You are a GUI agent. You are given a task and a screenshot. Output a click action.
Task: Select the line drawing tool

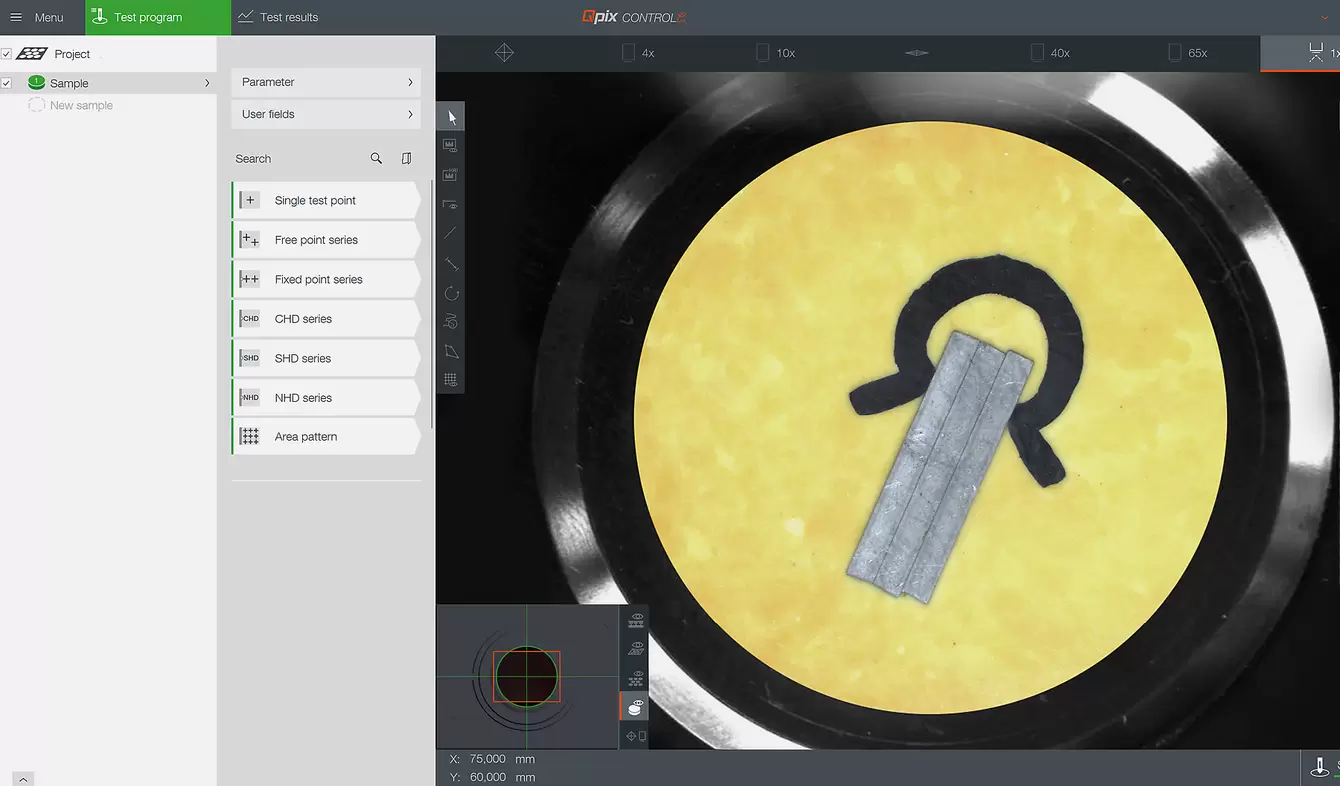451,233
